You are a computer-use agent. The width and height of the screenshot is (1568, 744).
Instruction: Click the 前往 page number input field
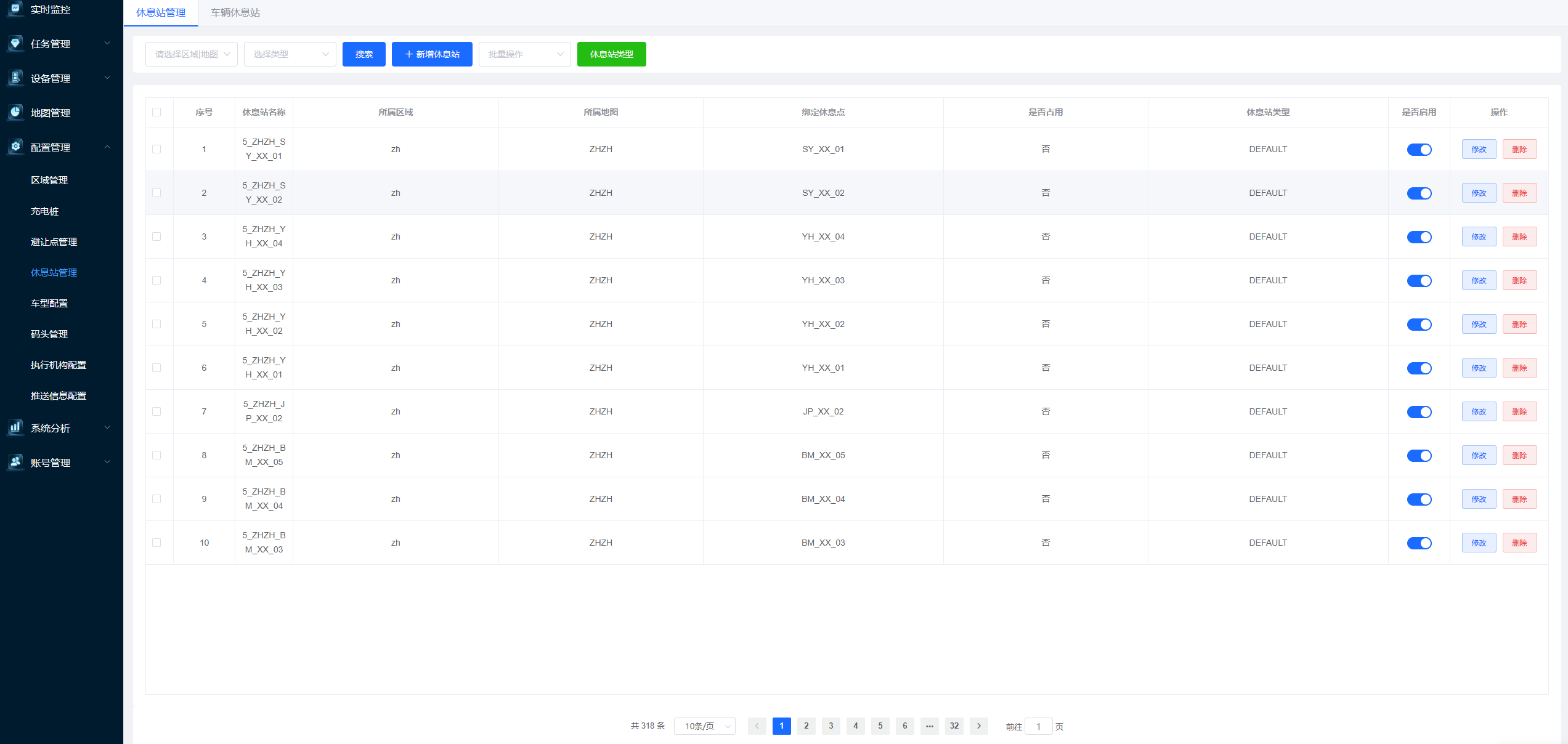pos(1038,726)
